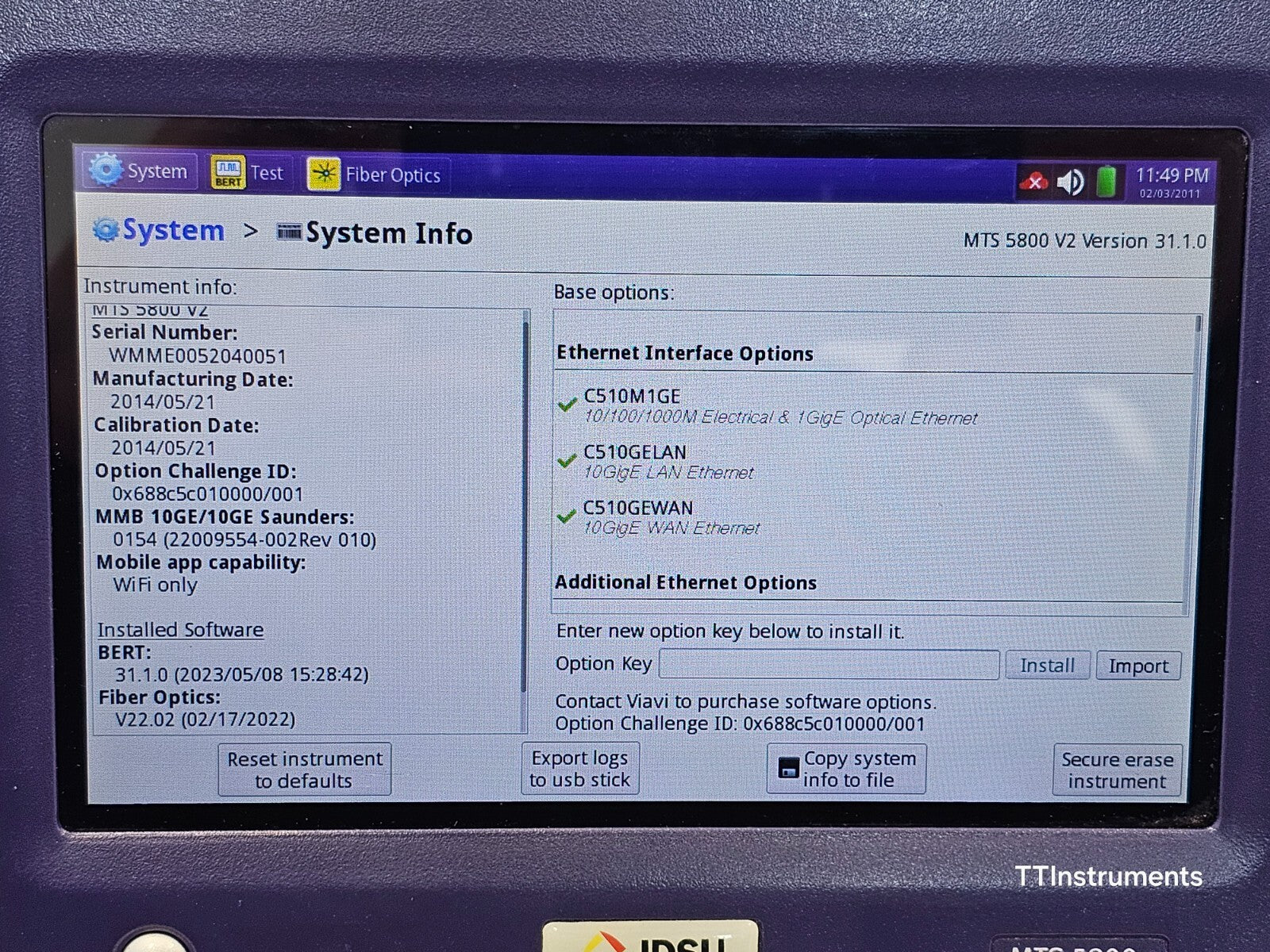This screenshot has width=1270, height=952.
Task: Click the floppy disk icon on Copy button
Action: click(x=788, y=768)
